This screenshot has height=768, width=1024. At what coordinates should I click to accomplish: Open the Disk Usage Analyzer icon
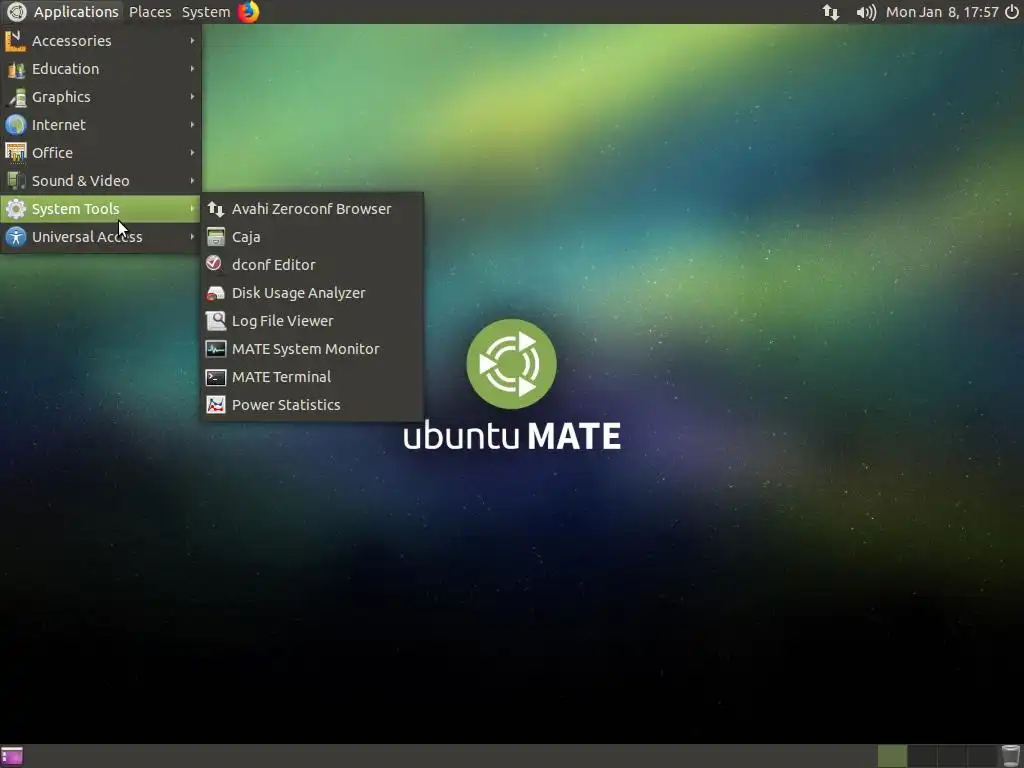[216, 293]
